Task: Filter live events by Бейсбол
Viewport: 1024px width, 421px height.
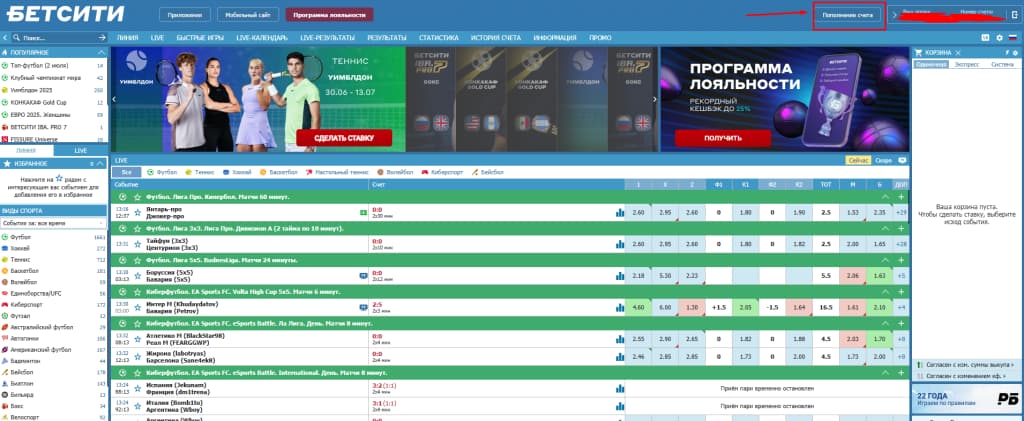Action: pos(487,172)
